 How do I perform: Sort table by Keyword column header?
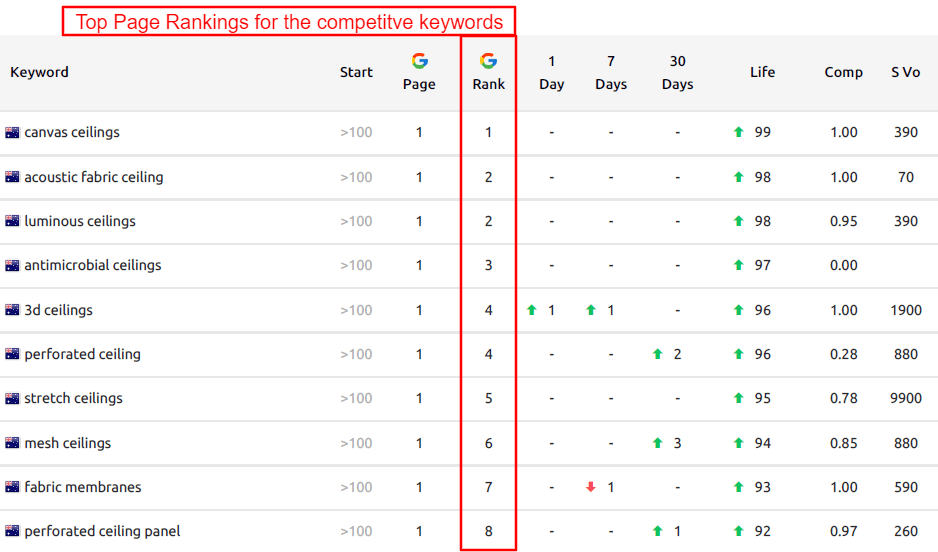tap(40, 72)
